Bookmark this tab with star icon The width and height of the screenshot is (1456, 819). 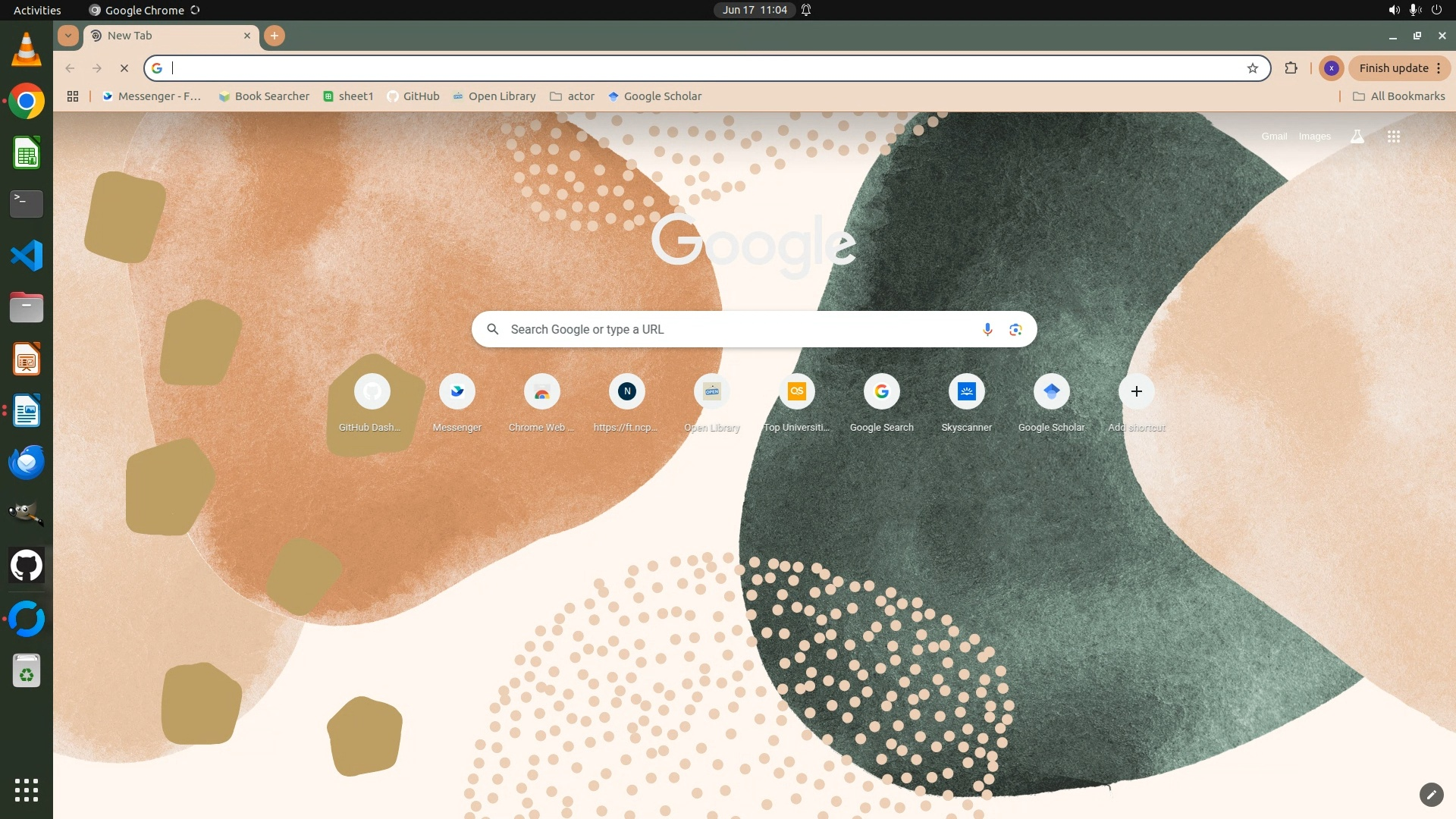[1252, 68]
